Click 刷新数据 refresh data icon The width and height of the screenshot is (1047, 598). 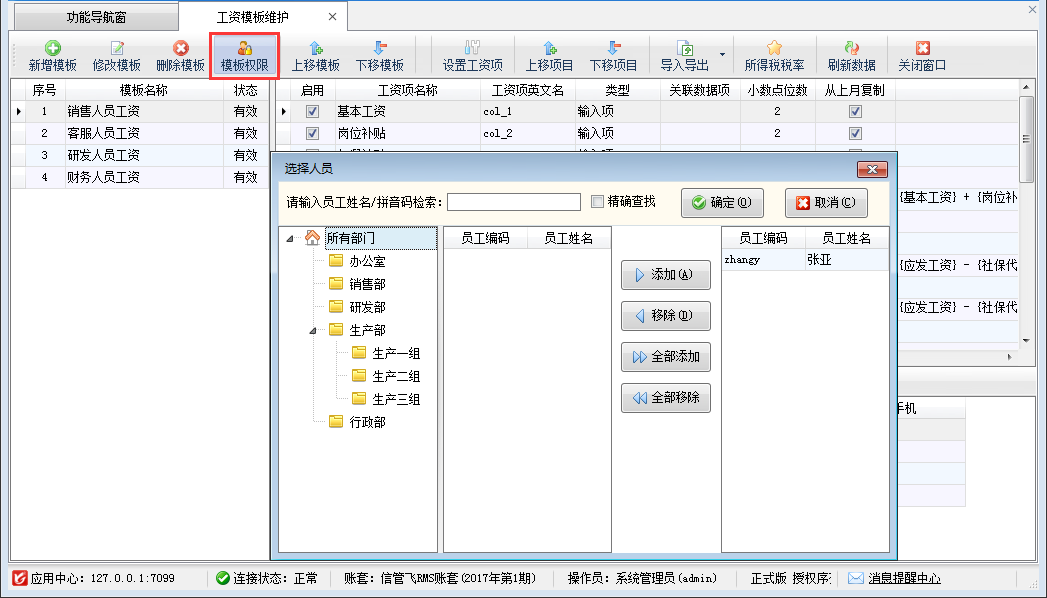click(x=851, y=48)
